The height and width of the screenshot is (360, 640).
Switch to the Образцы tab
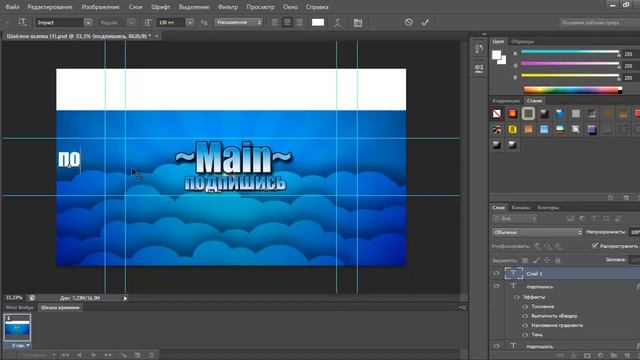(522, 41)
